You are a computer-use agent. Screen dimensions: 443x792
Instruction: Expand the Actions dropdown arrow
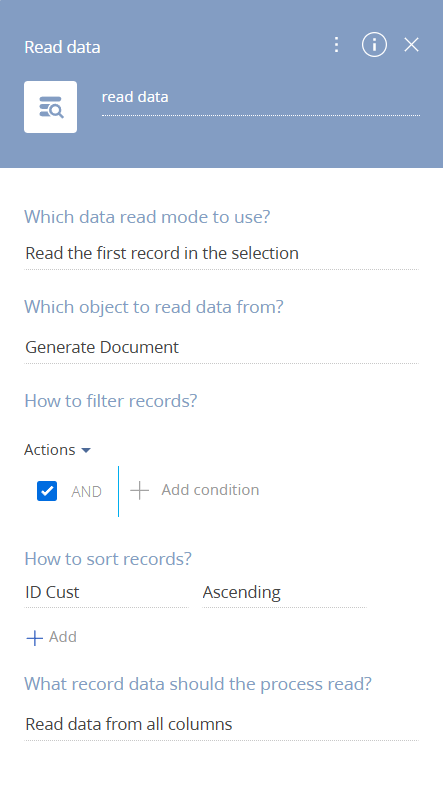(86, 450)
